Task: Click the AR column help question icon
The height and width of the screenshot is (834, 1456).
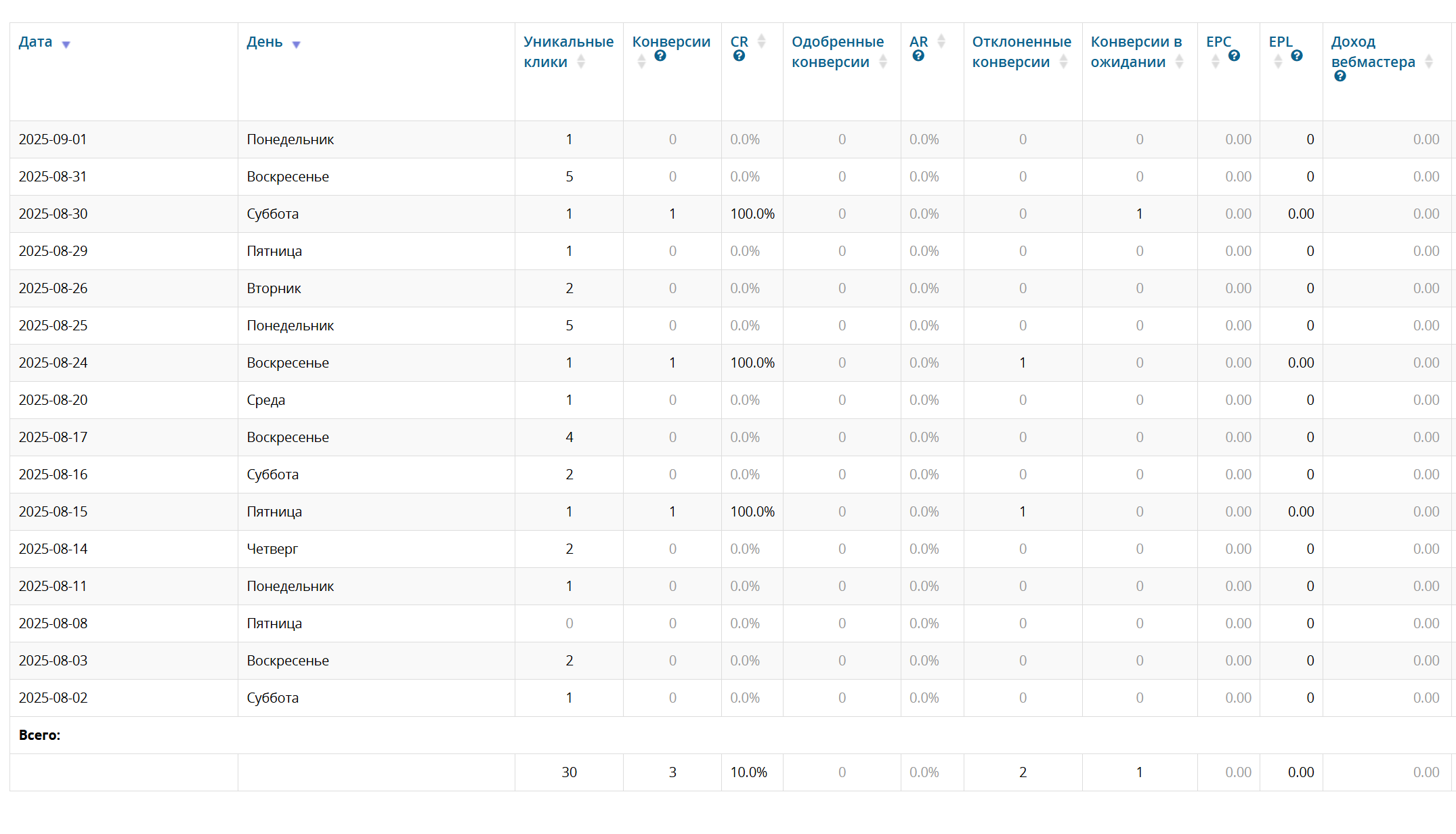Action: tap(918, 56)
